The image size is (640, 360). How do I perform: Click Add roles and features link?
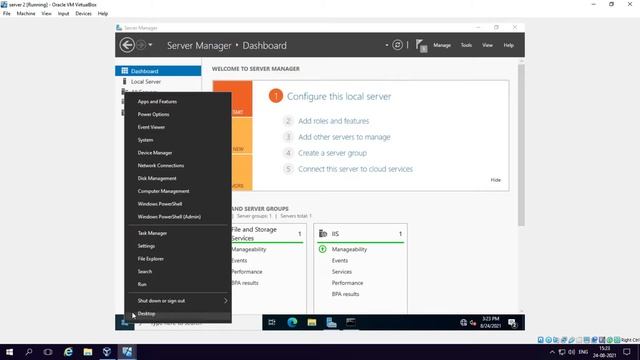[x=333, y=121]
